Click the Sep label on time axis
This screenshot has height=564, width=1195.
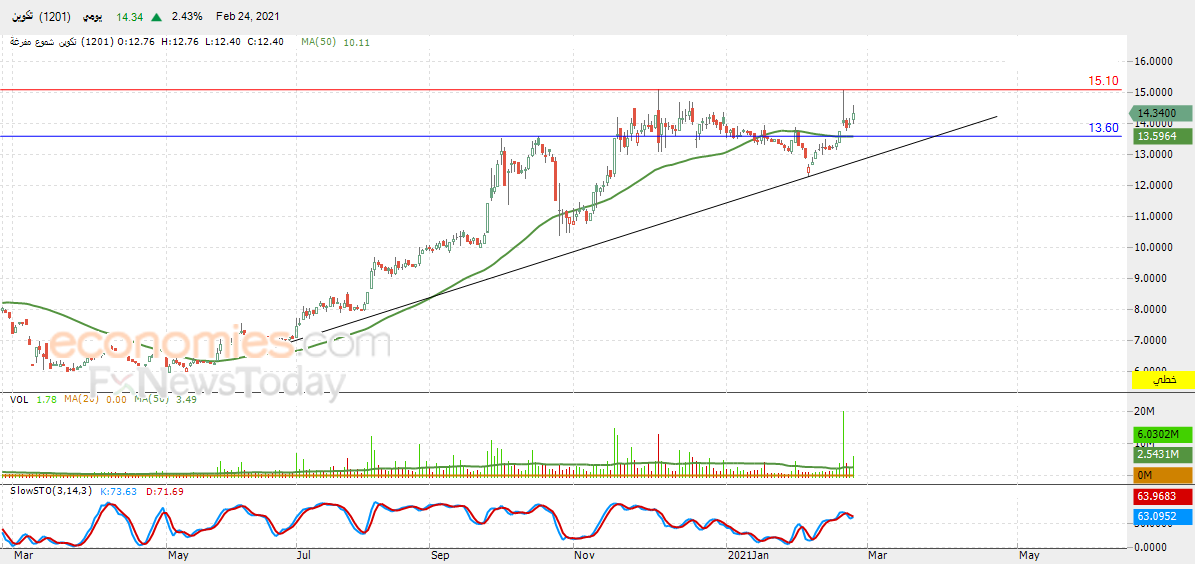440,556
